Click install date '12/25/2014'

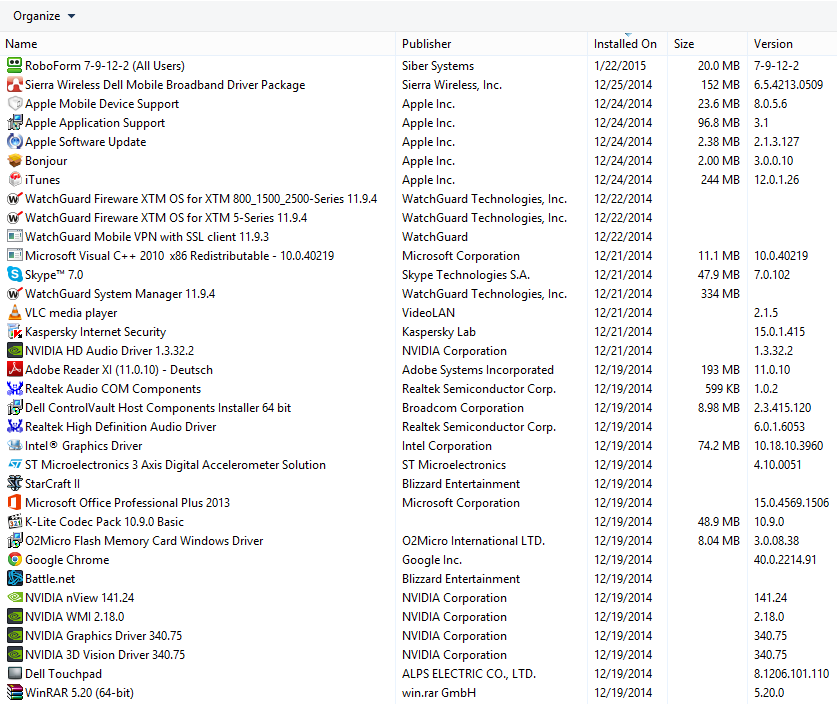(623, 85)
